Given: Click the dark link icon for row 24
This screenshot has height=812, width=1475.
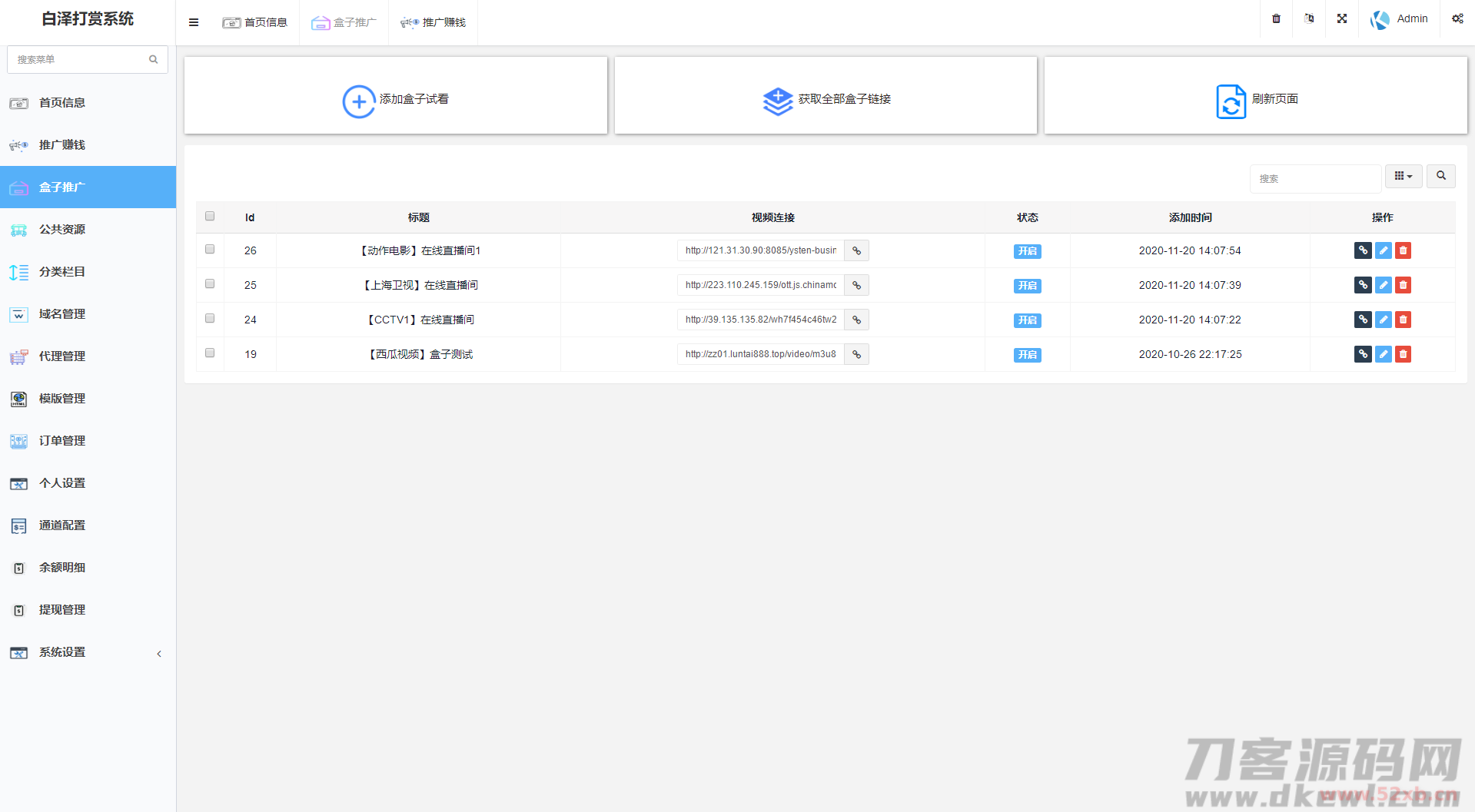Looking at the screenshot, I should click(x=1363, y=320).
